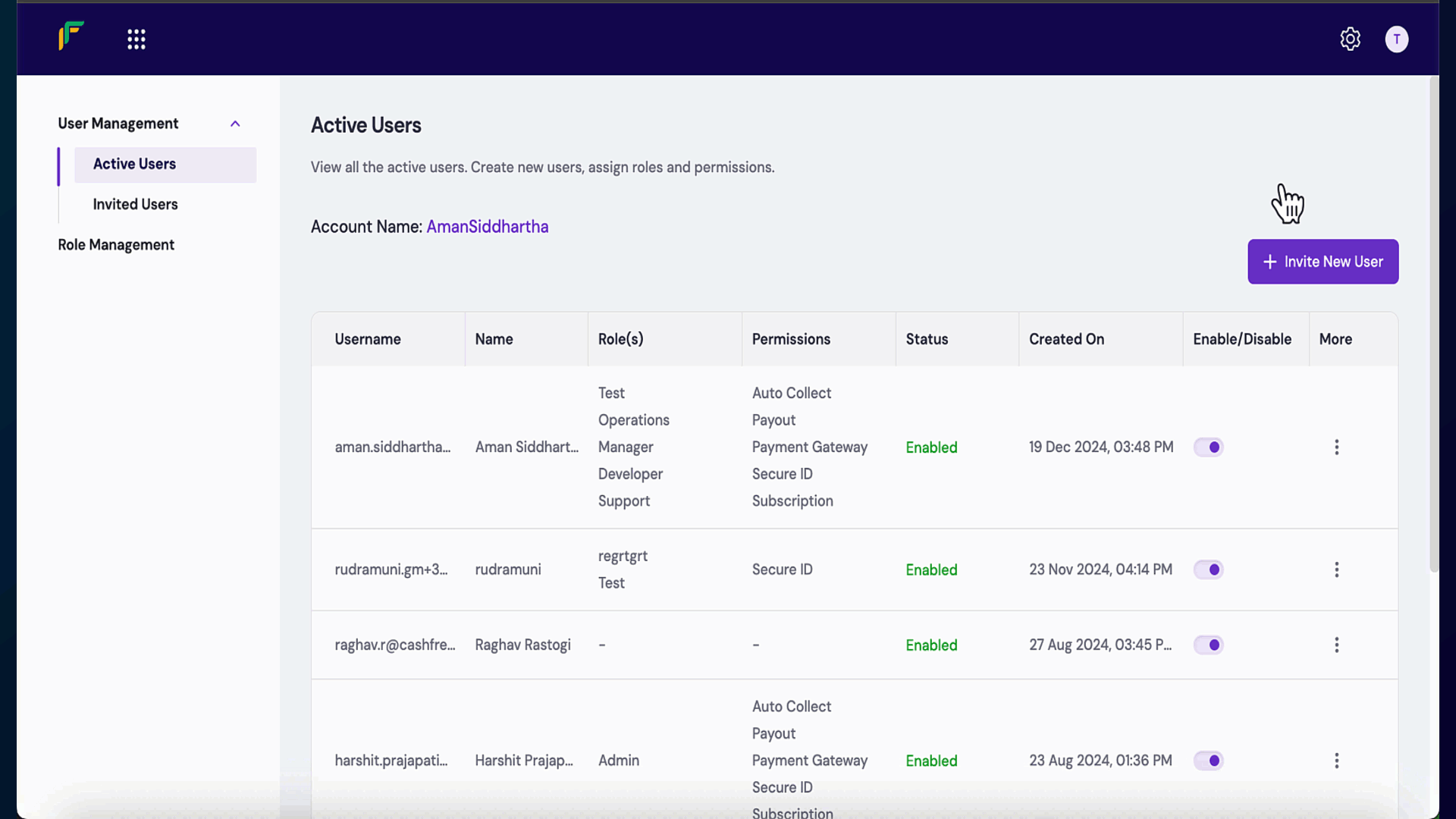Disable the Aman Siddhartha user toggle
This screenshot has height=819, width=1456.
[x=1208, y=447]
